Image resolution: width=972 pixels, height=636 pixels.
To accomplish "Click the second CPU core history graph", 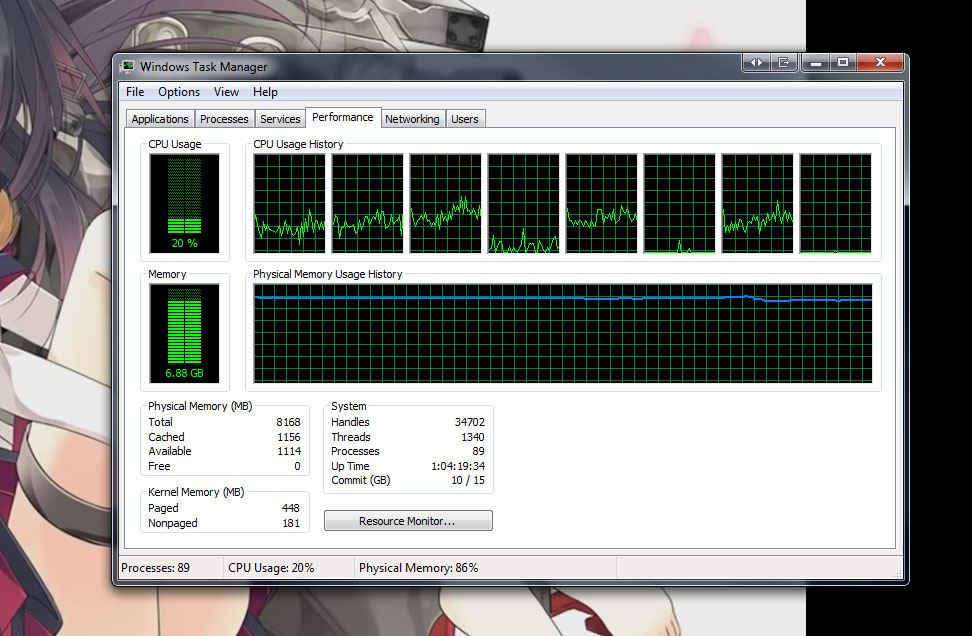I will pyautogui.click(x=368, y=203).
